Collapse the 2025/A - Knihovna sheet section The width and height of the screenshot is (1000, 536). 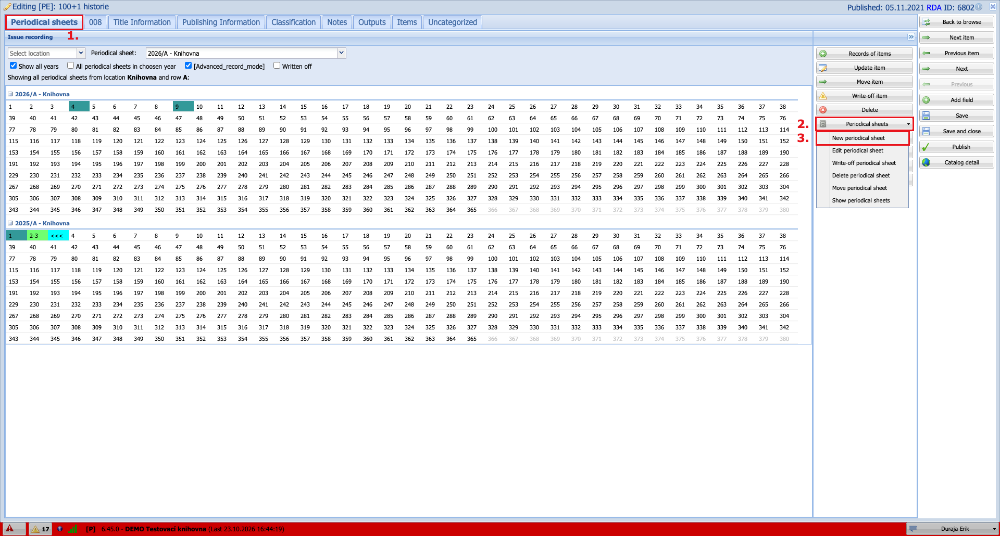10,223
